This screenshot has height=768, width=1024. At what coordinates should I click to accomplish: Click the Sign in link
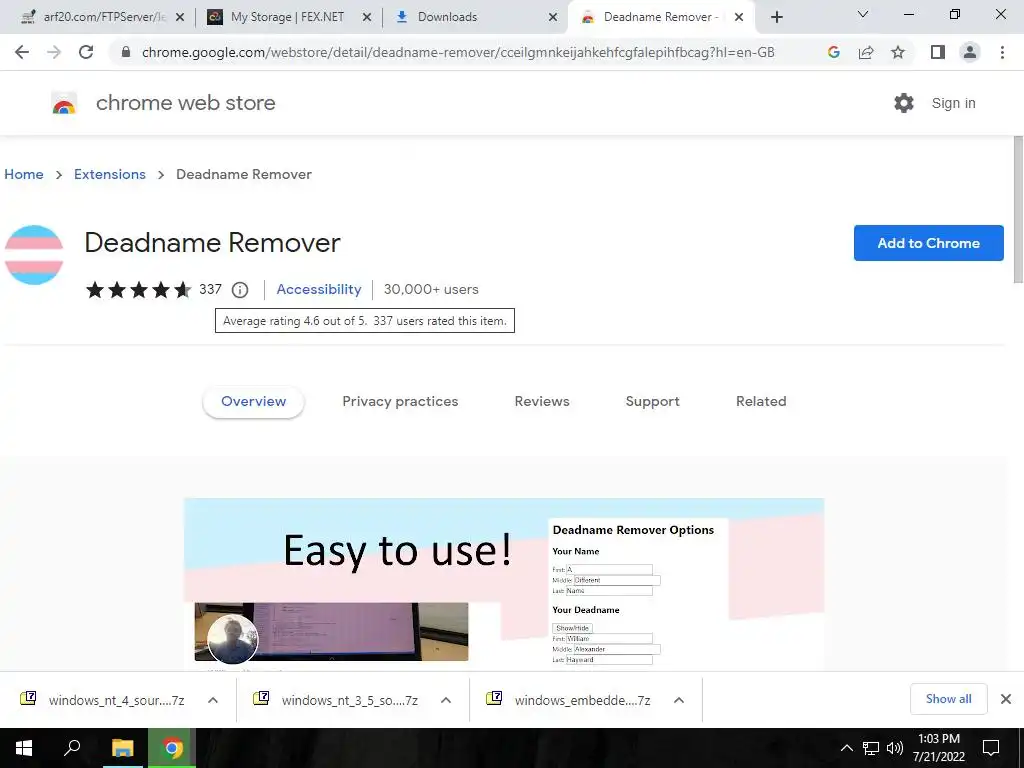[x=953, y=103]
